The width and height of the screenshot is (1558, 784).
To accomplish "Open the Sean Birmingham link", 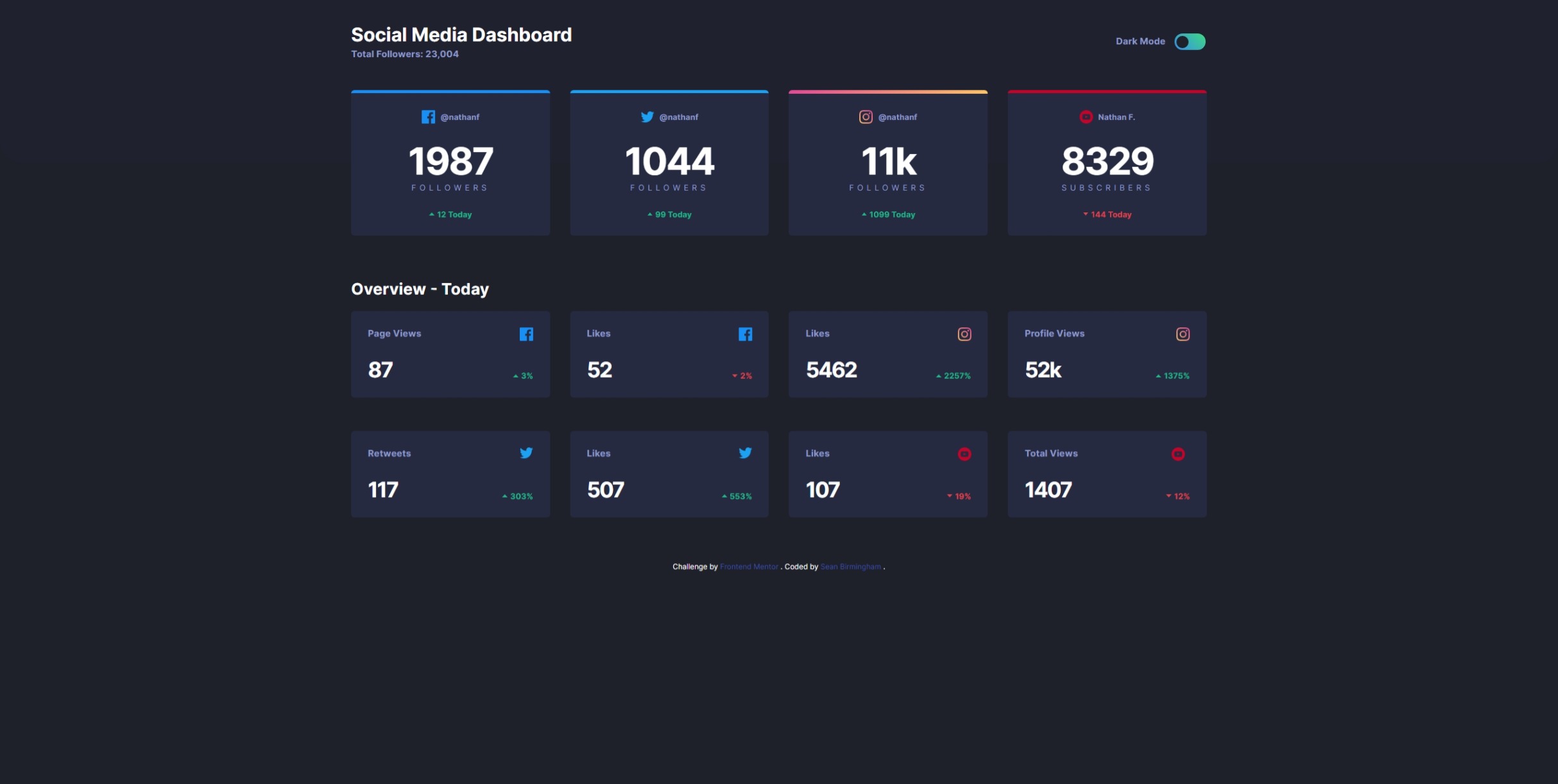I will [x=850, y=567].
